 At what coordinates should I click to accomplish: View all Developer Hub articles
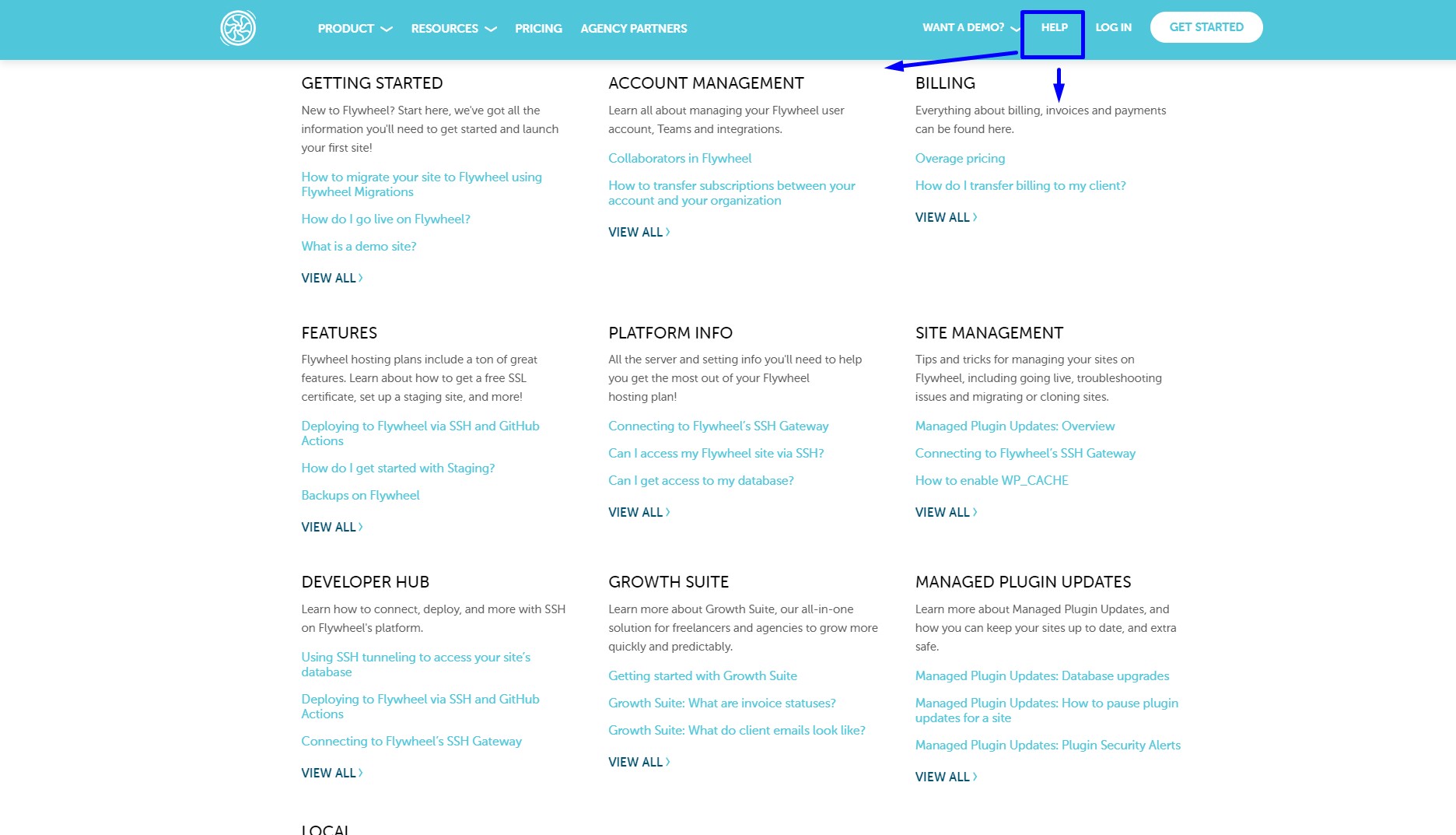pos(332,773)
